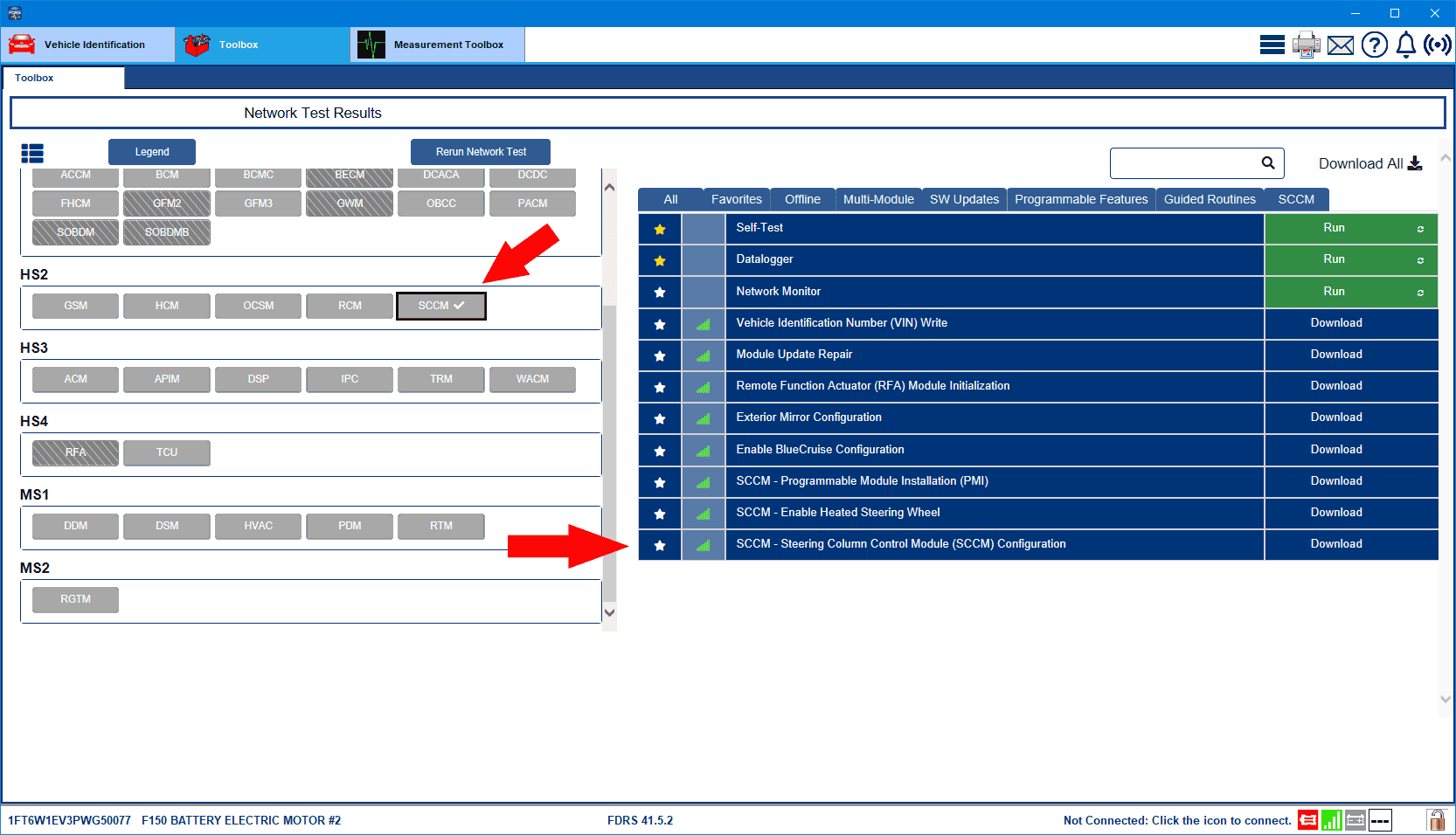Toggle favorite star for Enable BlueCruise Configuration
Image resolution: width=1456 pixels, height=835 pixels.
click(x=660, y=451)
